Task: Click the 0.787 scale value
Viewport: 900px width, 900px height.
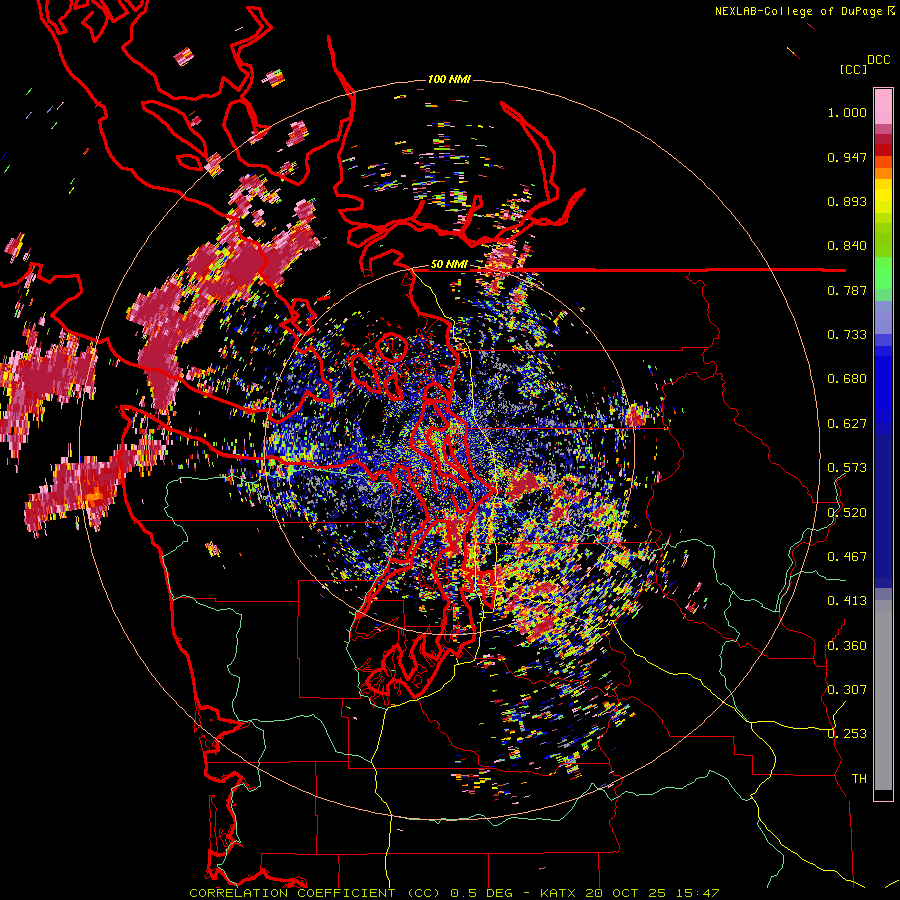Action: point(847,290)
